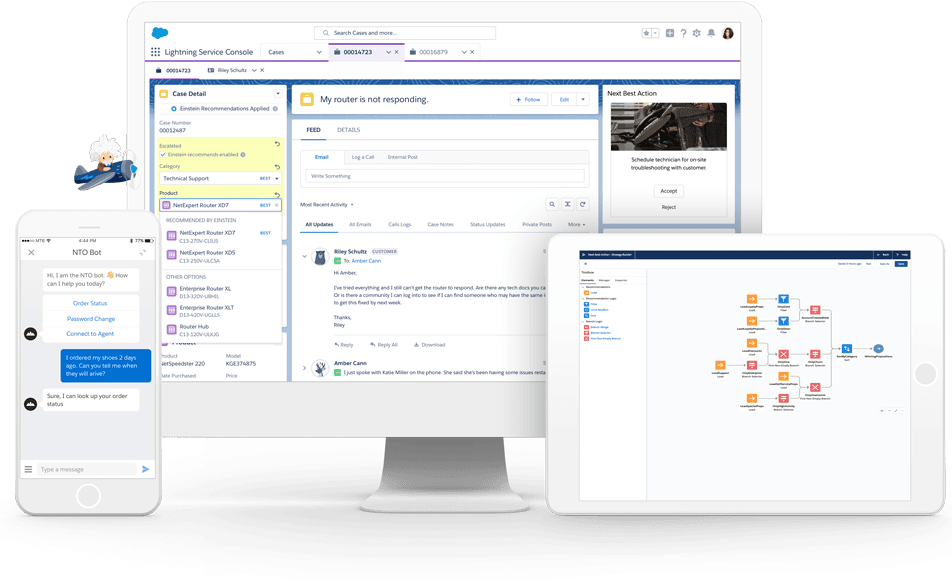The width and height of the screenshot is (952, 586).
Task: Open the More feed filters dropdown
Action: click(577, 225)
